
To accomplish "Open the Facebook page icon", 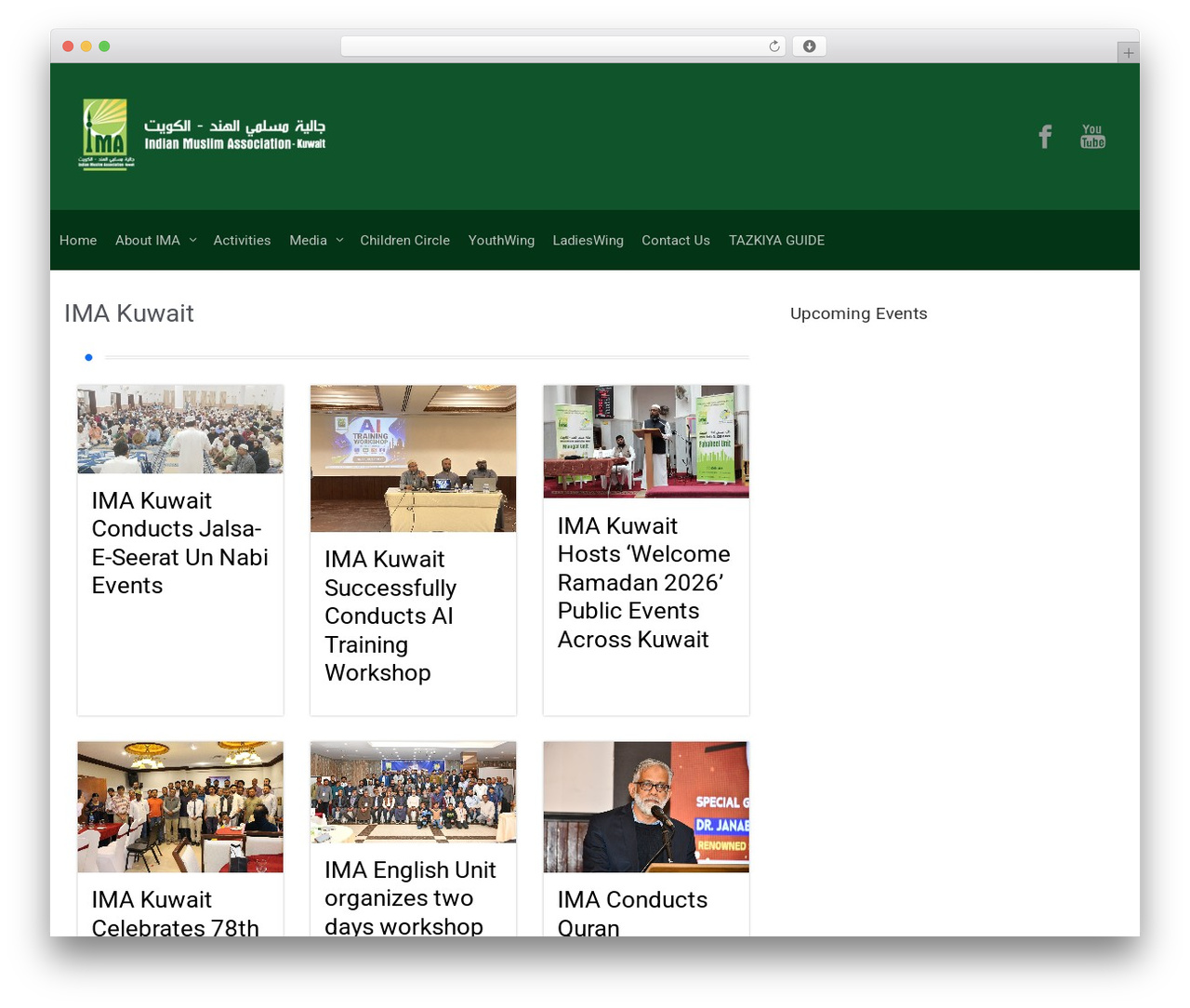I will (x=1045, y=137).
